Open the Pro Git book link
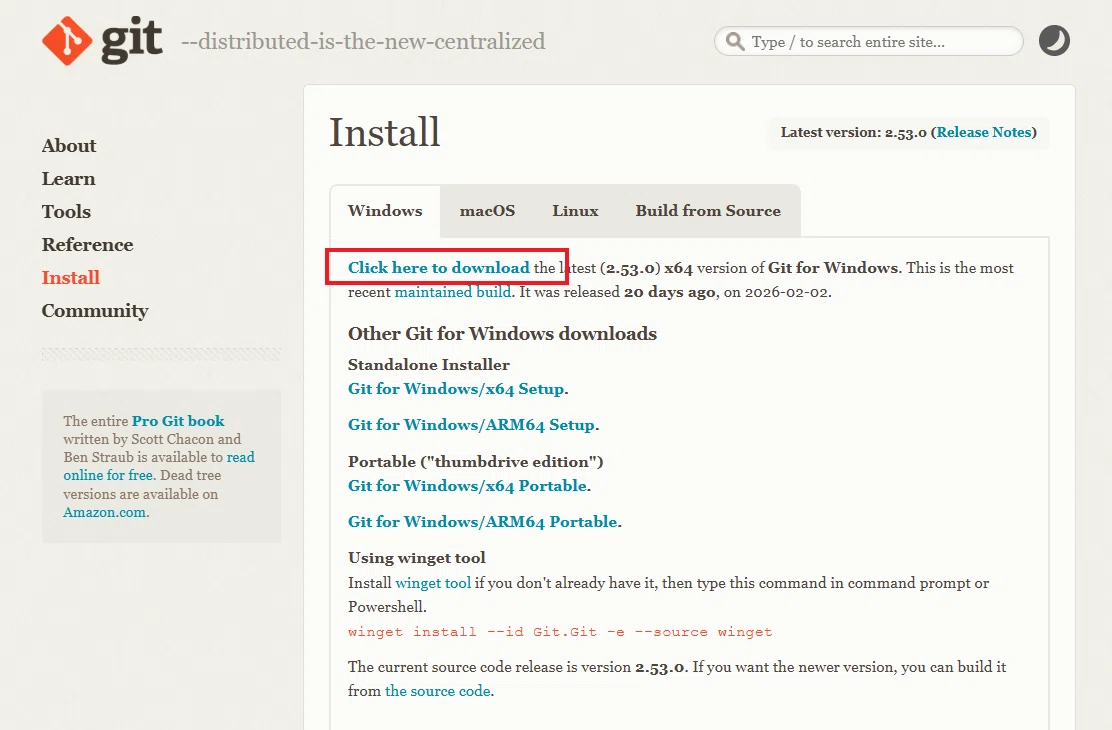Screen dimensions: 1112x730 pyautogui.click(x=178, y=421)
